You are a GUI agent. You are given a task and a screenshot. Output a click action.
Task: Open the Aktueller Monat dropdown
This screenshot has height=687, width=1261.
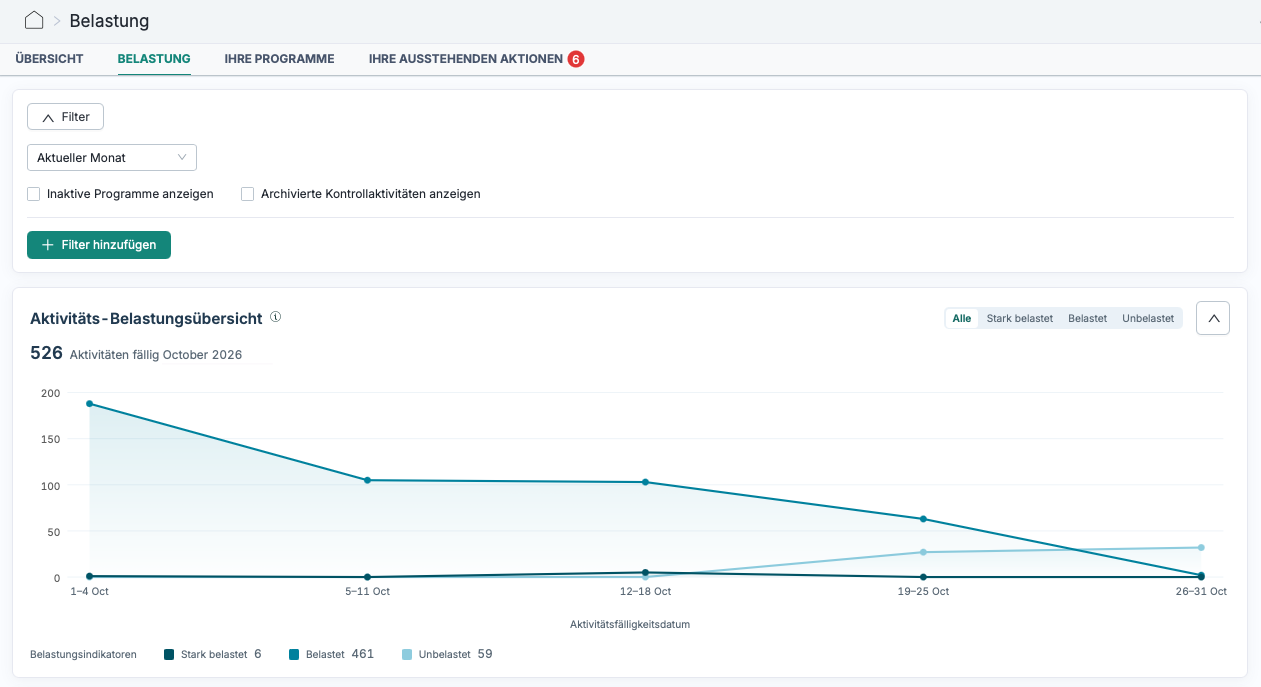[112, 158]
